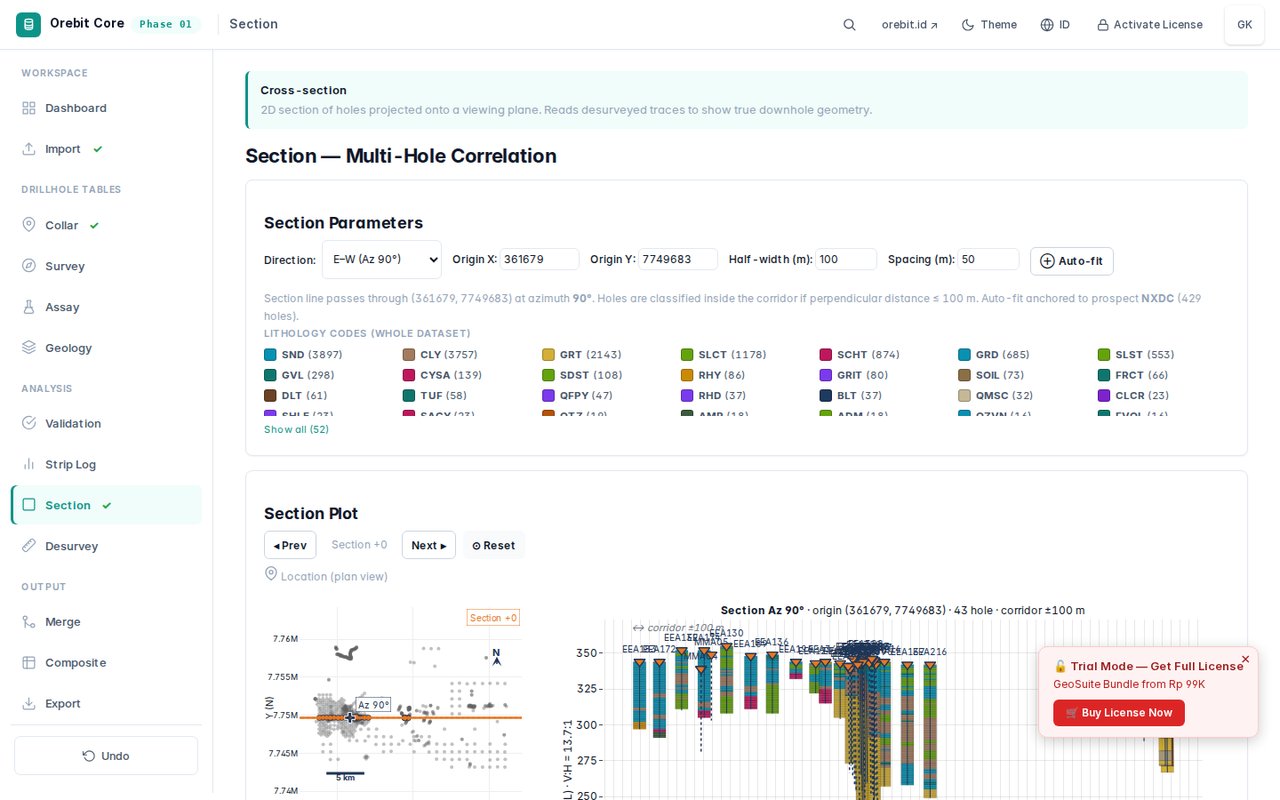
Task: Click the CYSA (139) legend entry
Action: tap(442, 375)
